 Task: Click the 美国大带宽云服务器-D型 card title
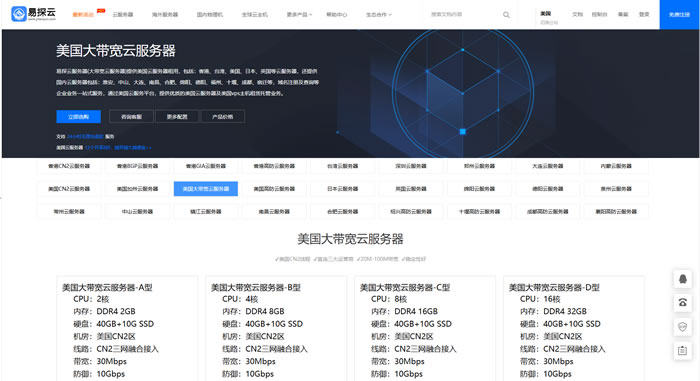(x=554, y=287)
